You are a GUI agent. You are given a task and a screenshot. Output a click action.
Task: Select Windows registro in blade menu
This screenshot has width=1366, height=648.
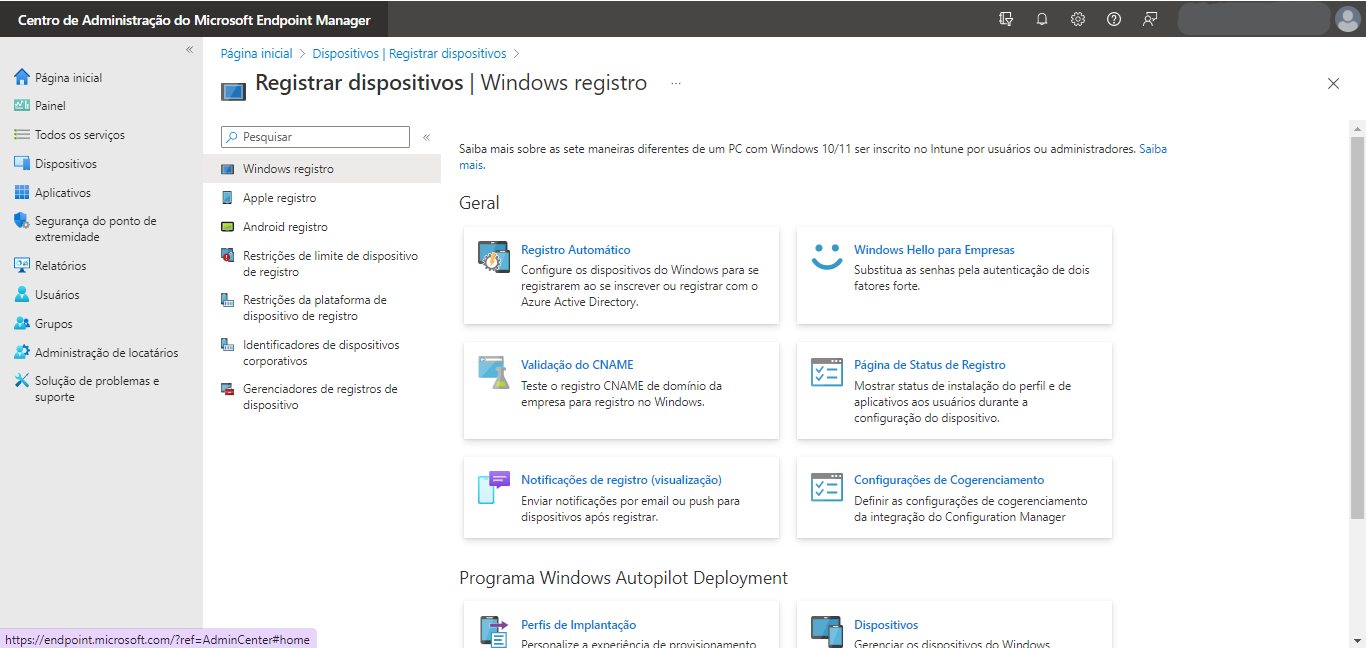tap(322, 169)
